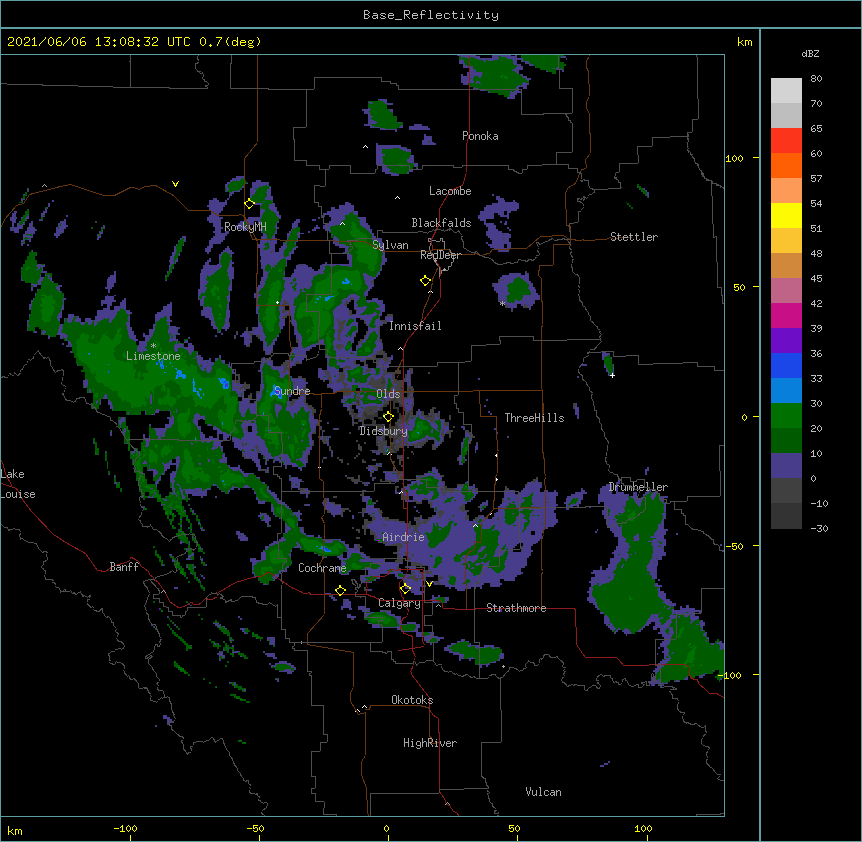Click the yellow marker near Olds
862x842 pixels.
coord(388,417)
